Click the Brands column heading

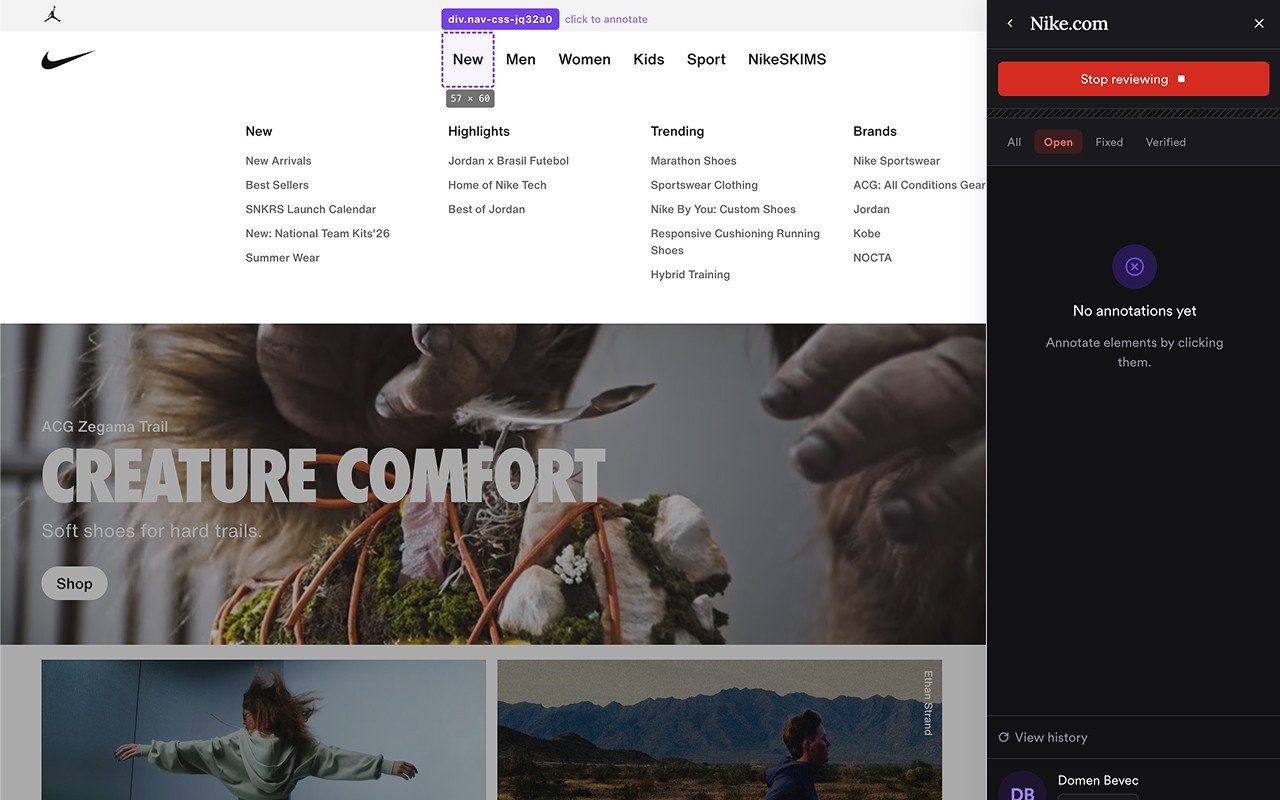(875, 131)
